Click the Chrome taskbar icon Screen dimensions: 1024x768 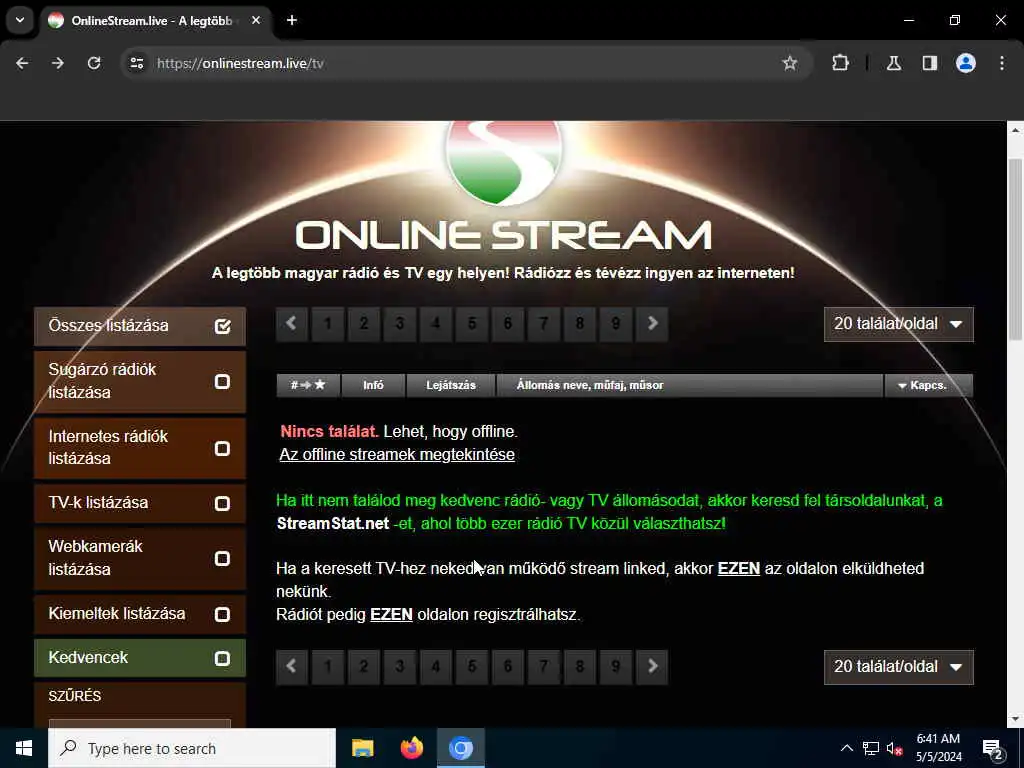[x=460, y=748]
